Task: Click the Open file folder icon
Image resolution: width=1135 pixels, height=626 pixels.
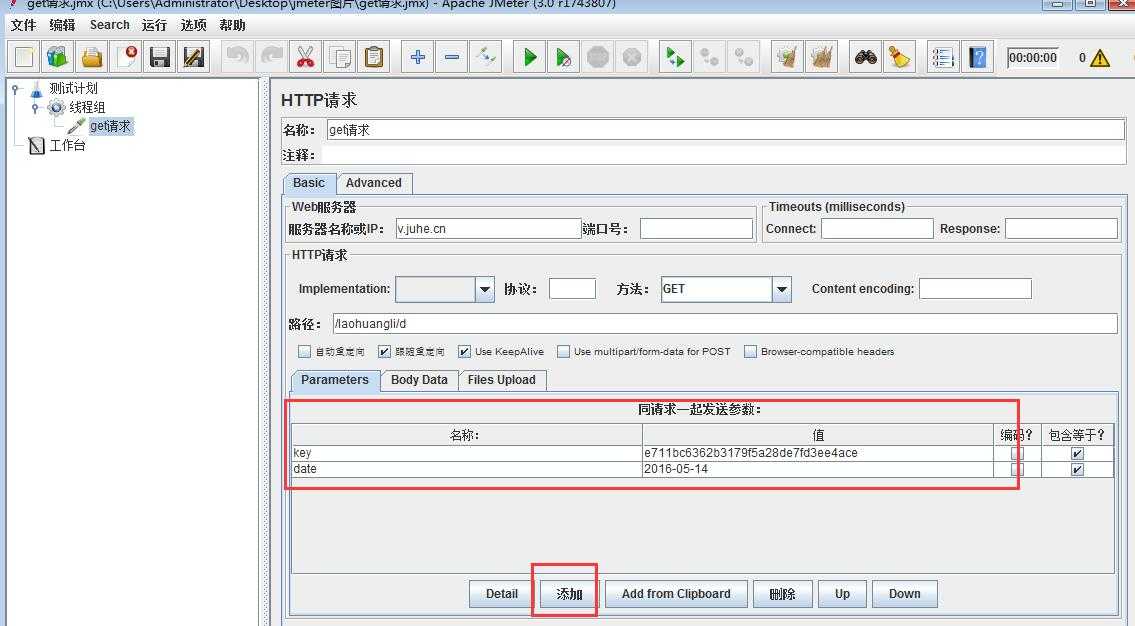Action: tap(92, 57)
